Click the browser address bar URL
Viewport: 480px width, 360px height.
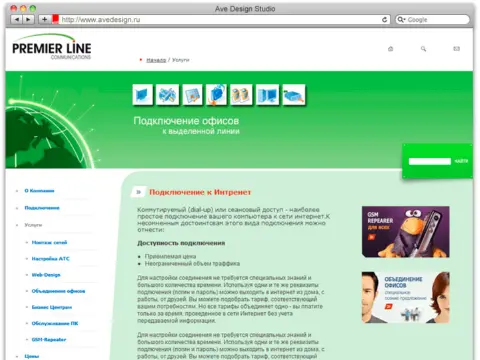(101, 20)
